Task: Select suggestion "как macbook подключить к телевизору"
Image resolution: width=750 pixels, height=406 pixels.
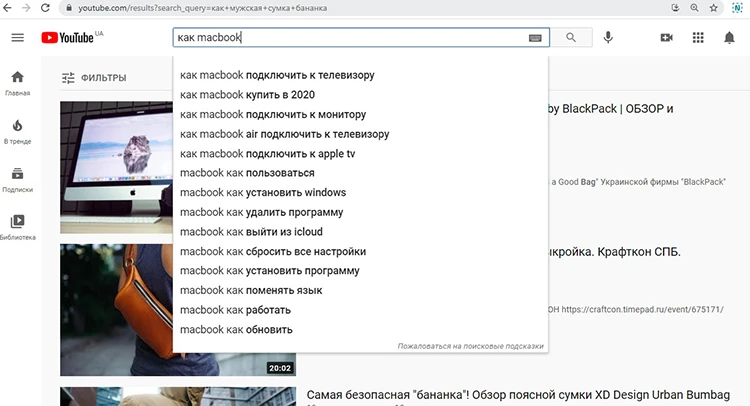Action: pyautogui.click(x=278, y=75)
